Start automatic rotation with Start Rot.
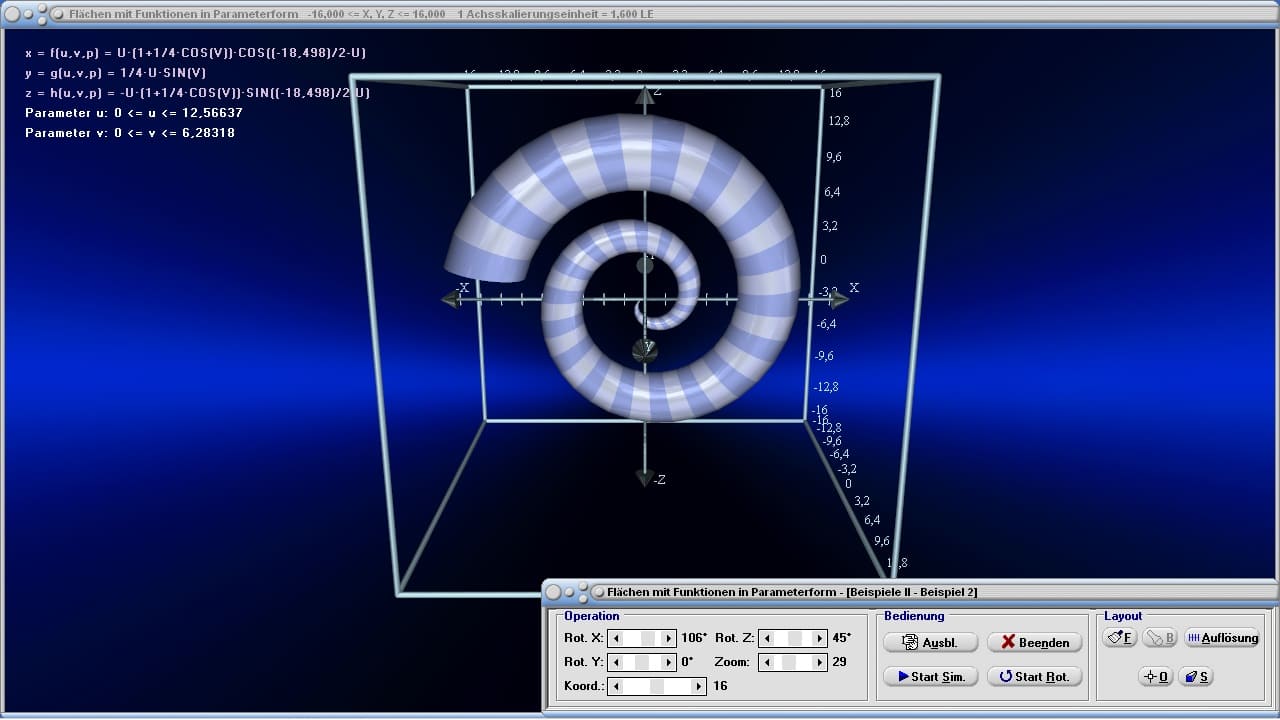This screenshot has height=720, width=1280. click(x=1034, y=677)
